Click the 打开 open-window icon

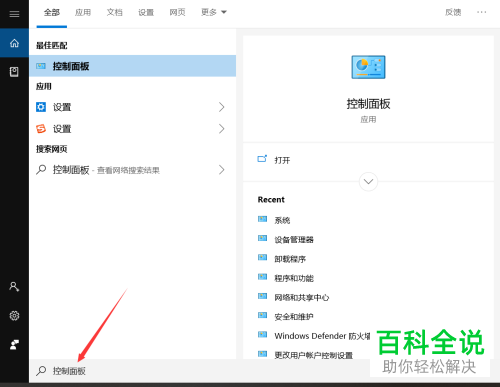[x=262, y=159]
